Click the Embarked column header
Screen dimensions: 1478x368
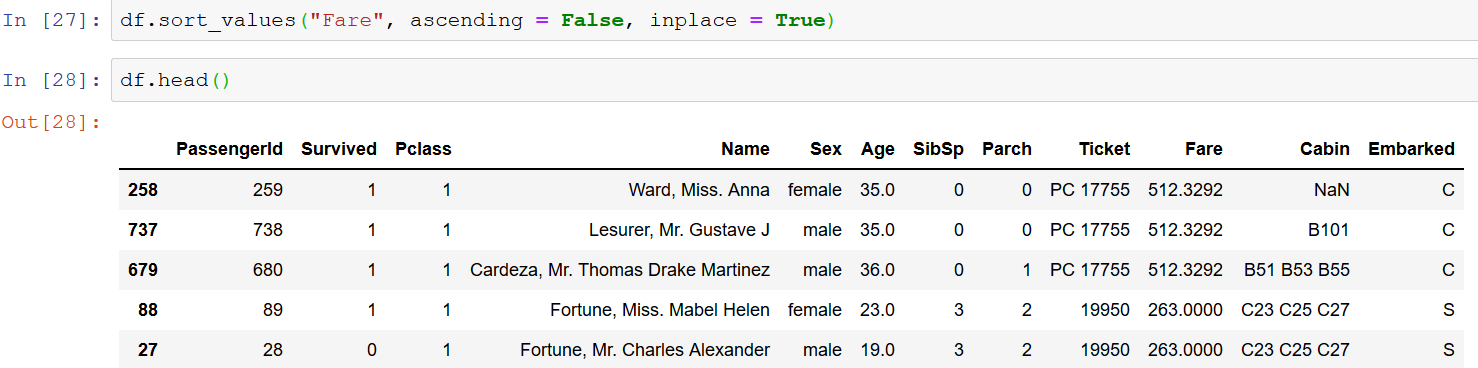[x=1411, y=149]
